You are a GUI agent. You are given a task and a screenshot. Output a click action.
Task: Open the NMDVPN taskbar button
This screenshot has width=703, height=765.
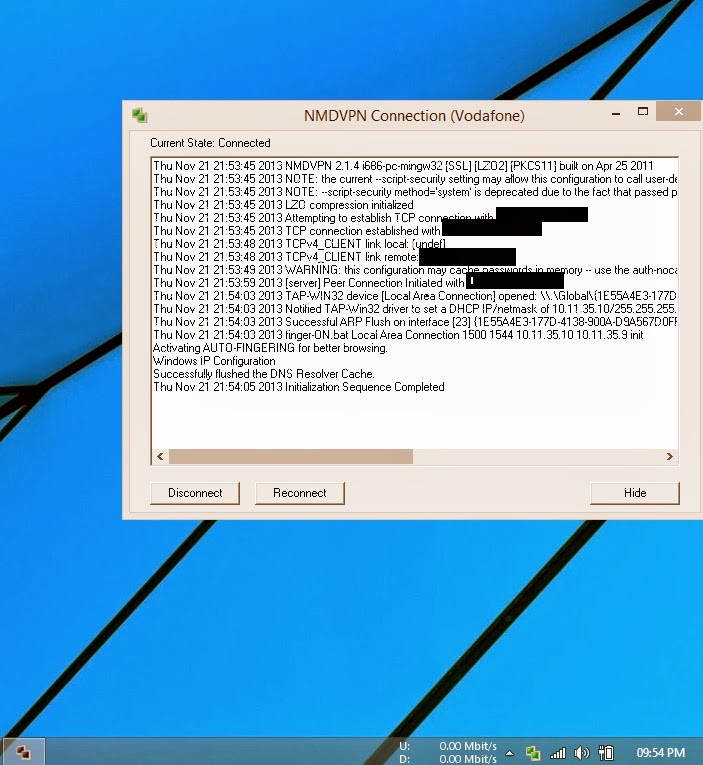[x=23, y=752]
